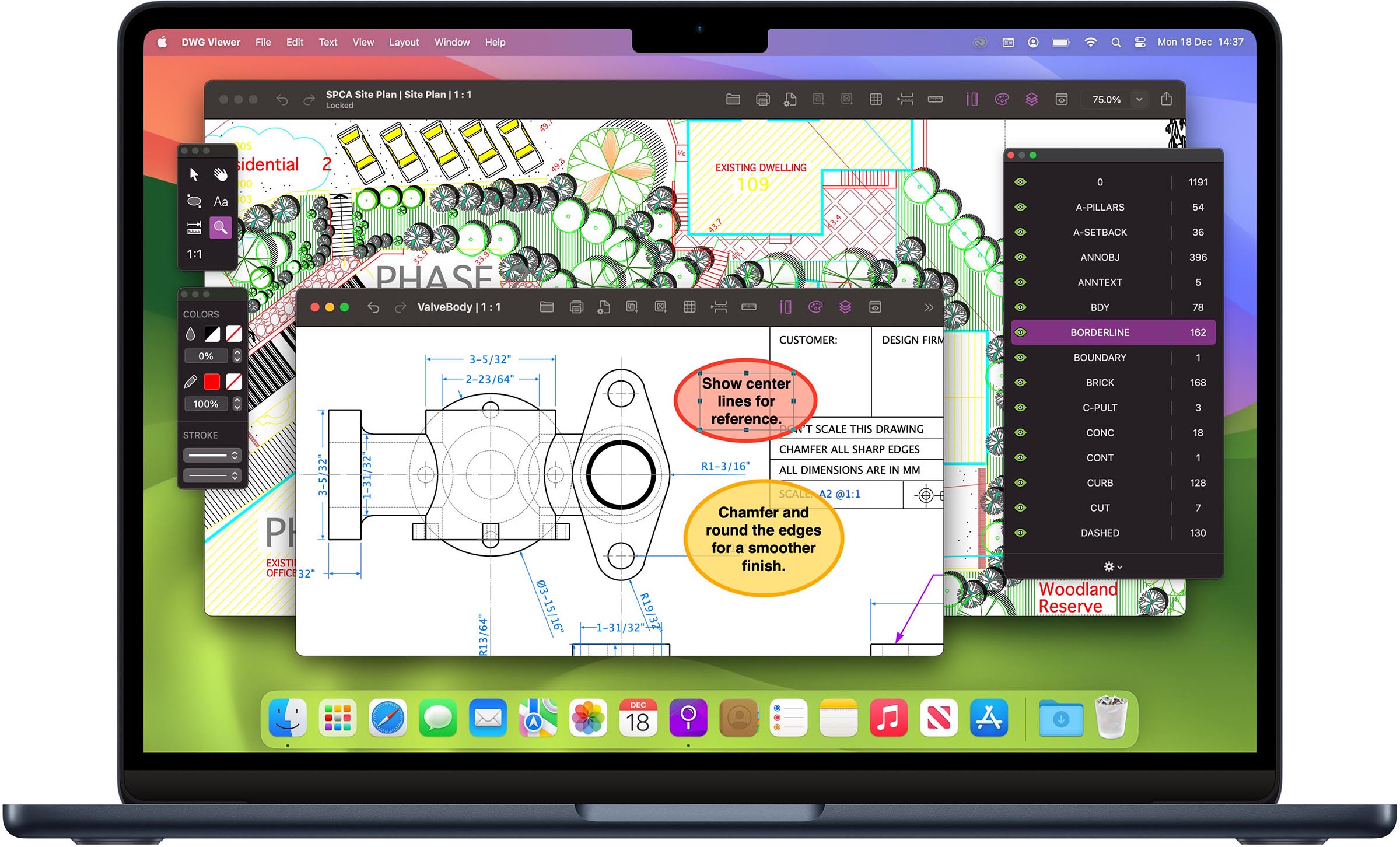Open the Layout menu

pyautogui.click(x=404, y=42)
